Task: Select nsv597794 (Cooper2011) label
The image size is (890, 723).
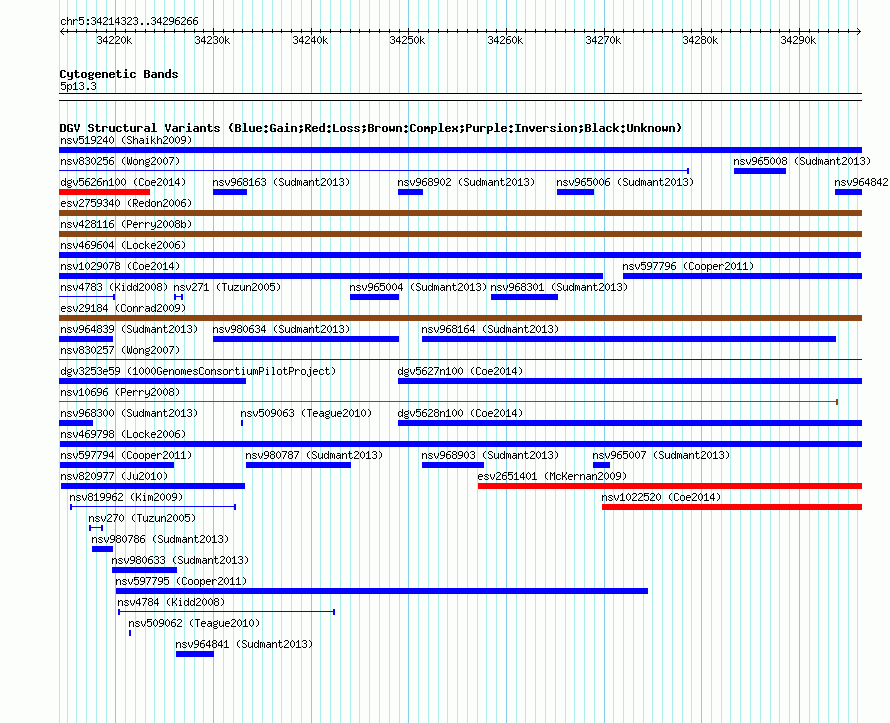Action: point(126,455)
